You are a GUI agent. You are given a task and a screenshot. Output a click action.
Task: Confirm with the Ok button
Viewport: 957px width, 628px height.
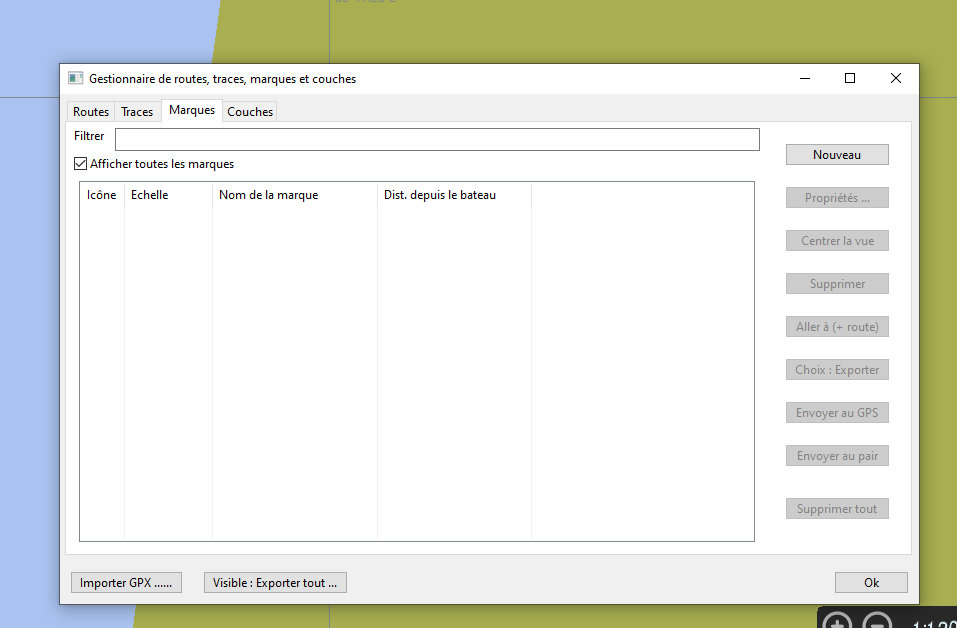[870, 582]
